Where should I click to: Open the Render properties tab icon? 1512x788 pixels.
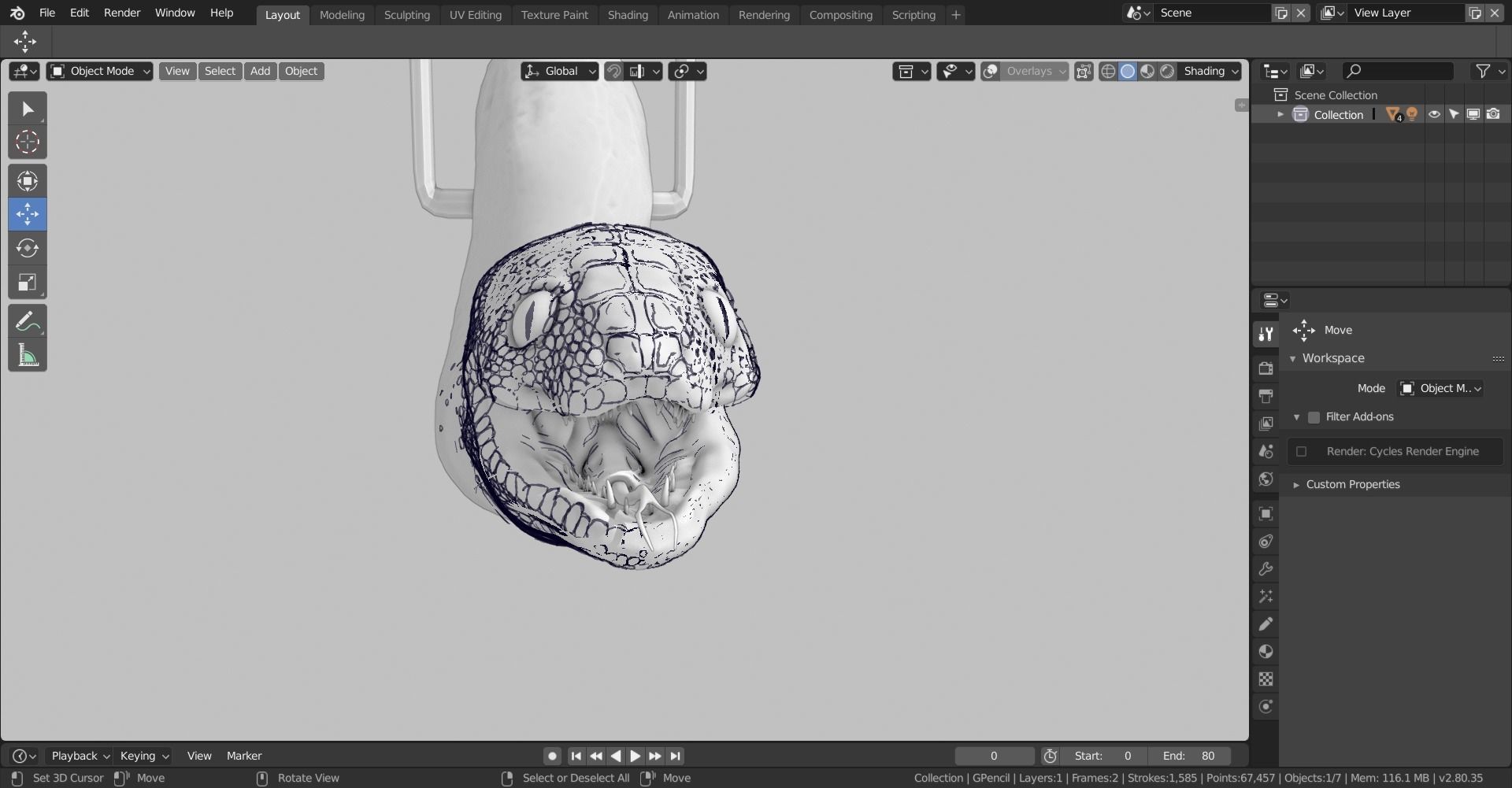click(x=1266, y=368)
